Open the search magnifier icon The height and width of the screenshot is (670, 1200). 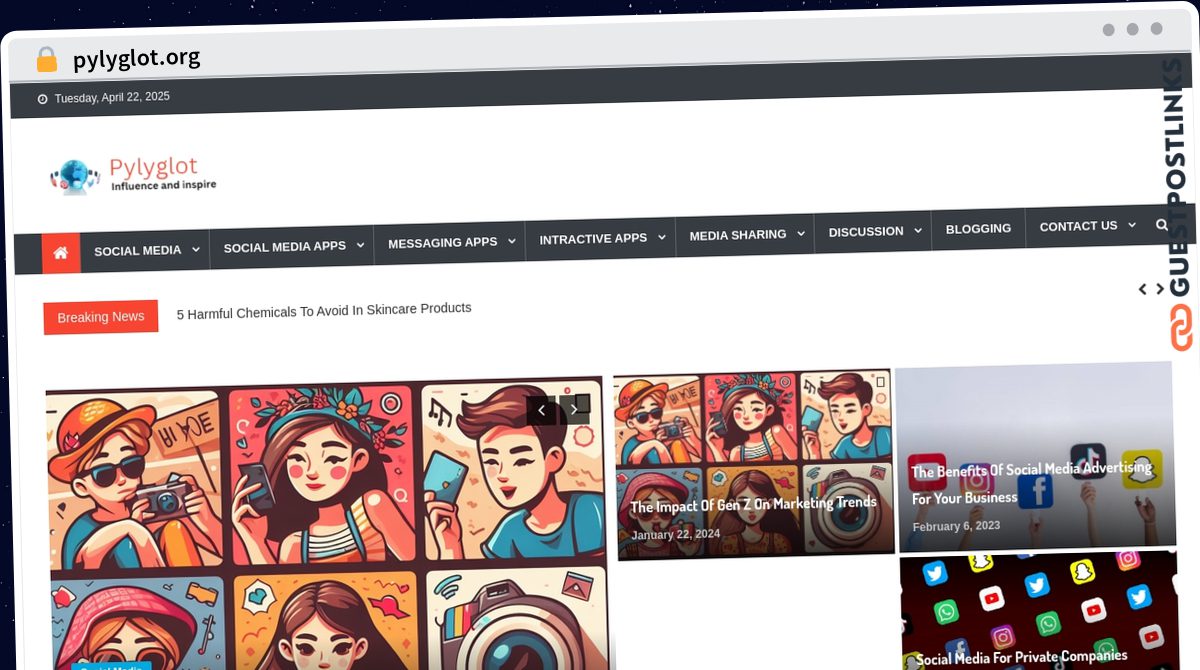[x=1161, y=225]
